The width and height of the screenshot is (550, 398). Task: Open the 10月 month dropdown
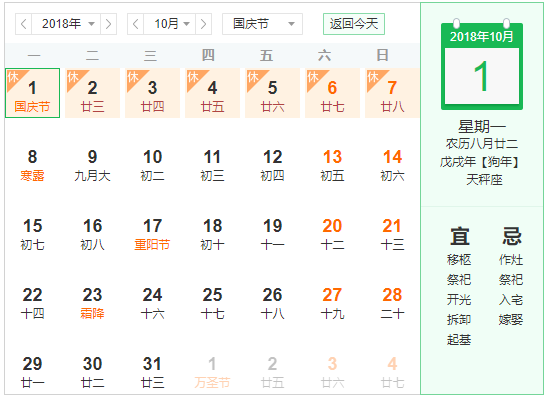(x=169, y=24)
